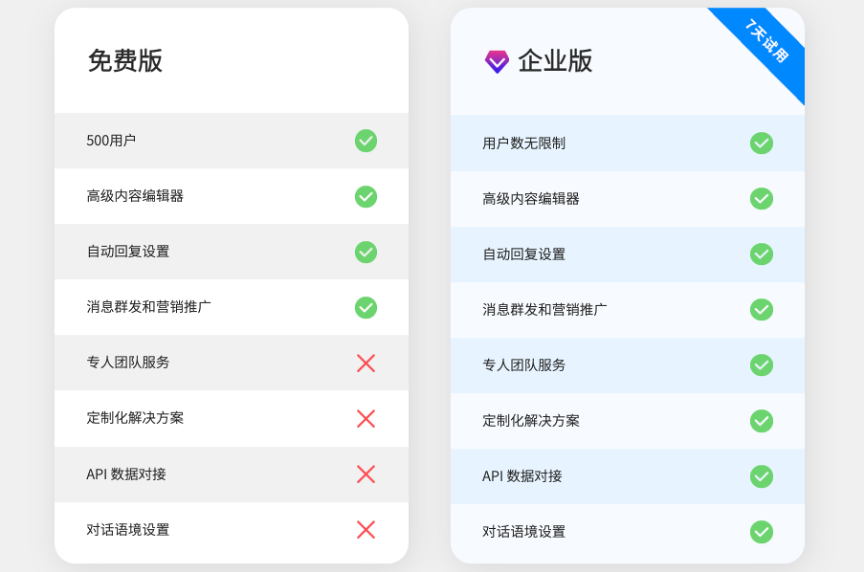Click the 消息群发和营销推广 label in 企业版

(x=544, y=310)
